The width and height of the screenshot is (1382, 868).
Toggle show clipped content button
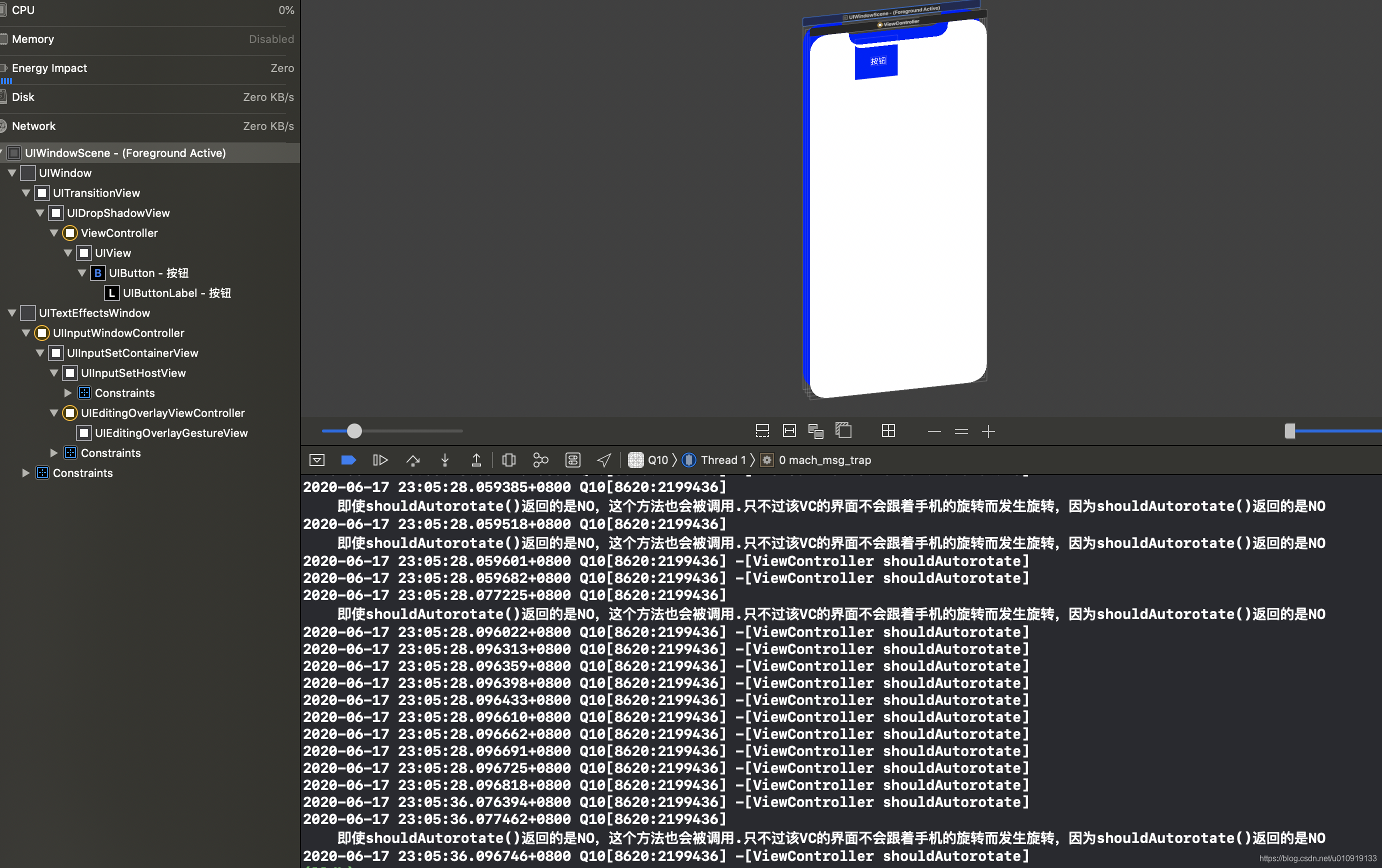762,430
